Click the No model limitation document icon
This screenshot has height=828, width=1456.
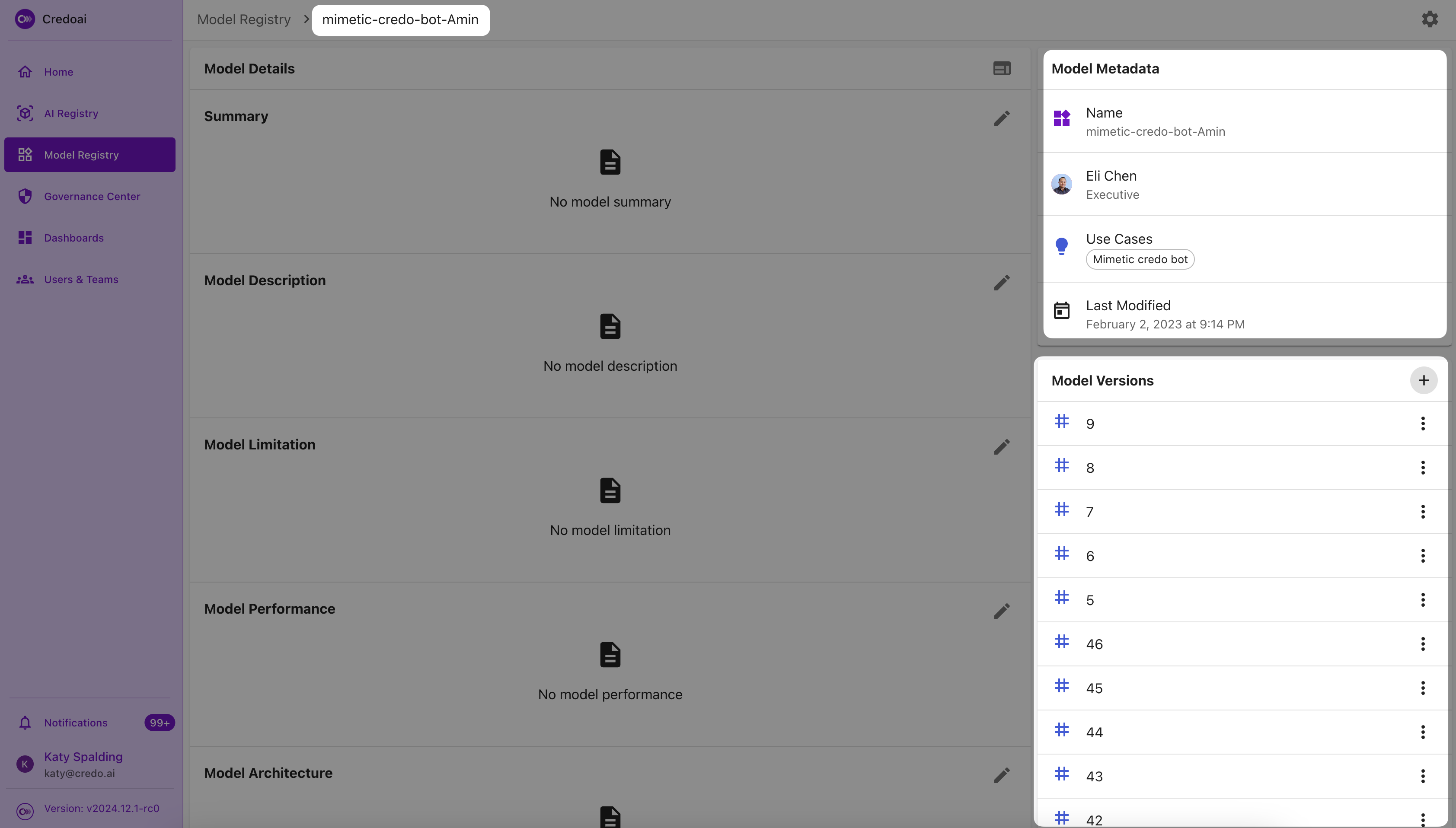coord(610,491)
